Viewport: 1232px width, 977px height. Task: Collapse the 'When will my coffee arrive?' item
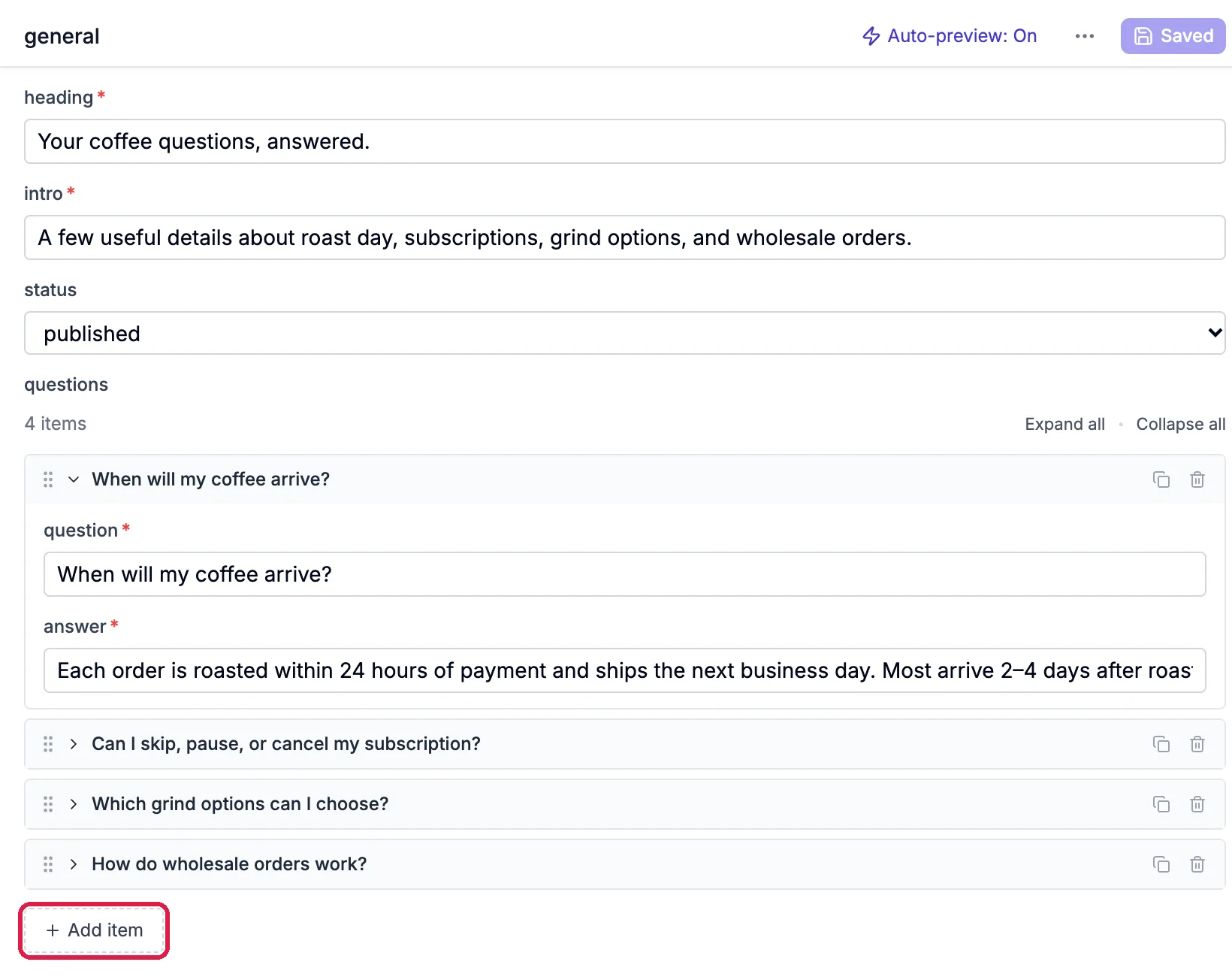[74, 479]
